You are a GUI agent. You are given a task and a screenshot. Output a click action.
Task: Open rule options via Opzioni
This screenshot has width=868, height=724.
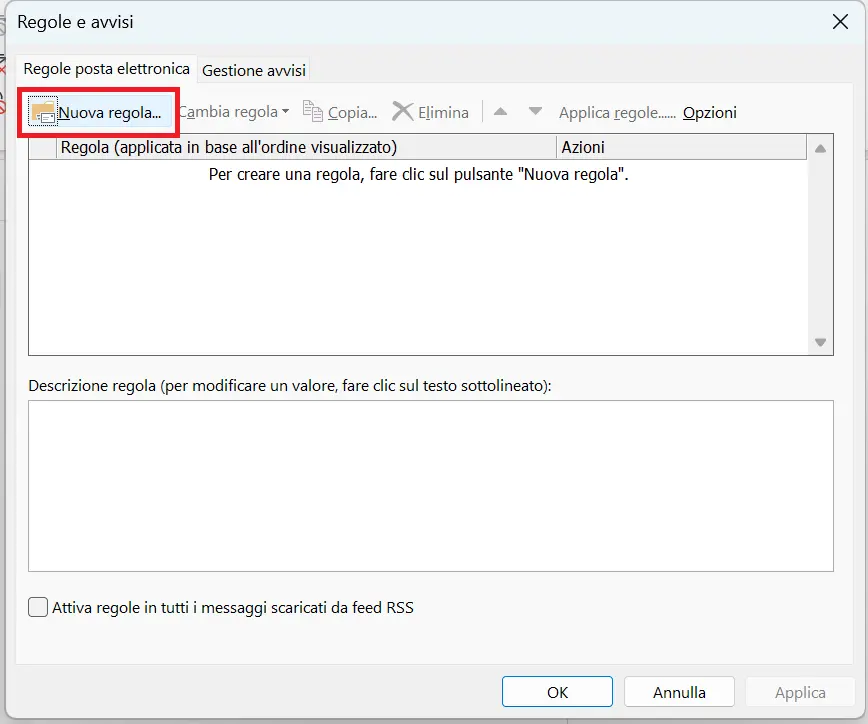coord(709,112)
